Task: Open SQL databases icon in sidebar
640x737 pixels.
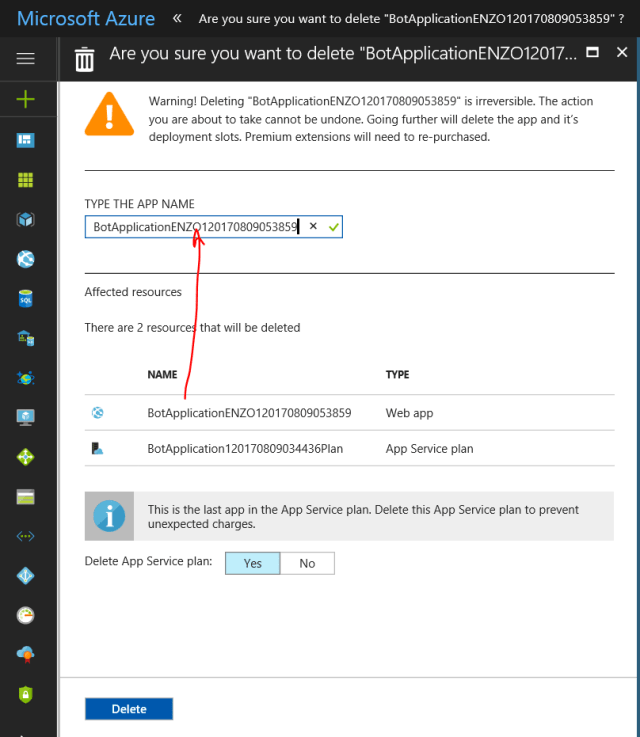Action: coord(25,298)
